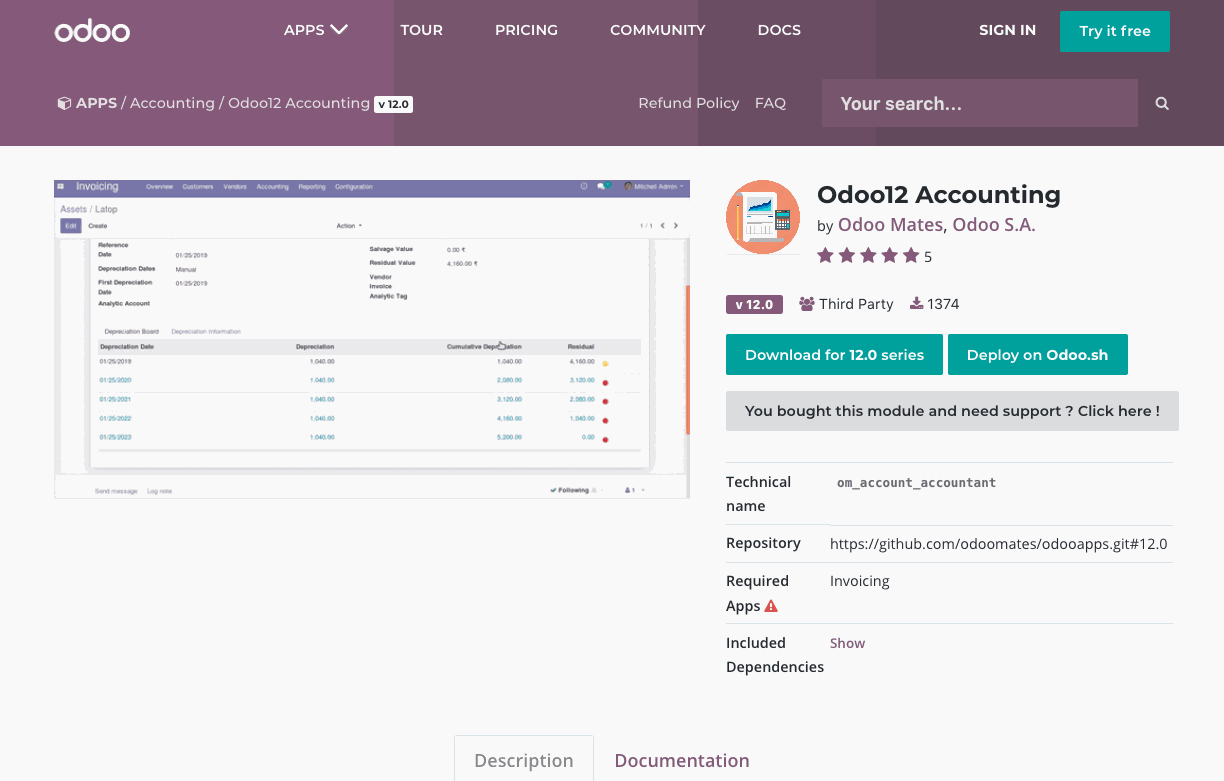Switch to the Description tab

(524, 759)
